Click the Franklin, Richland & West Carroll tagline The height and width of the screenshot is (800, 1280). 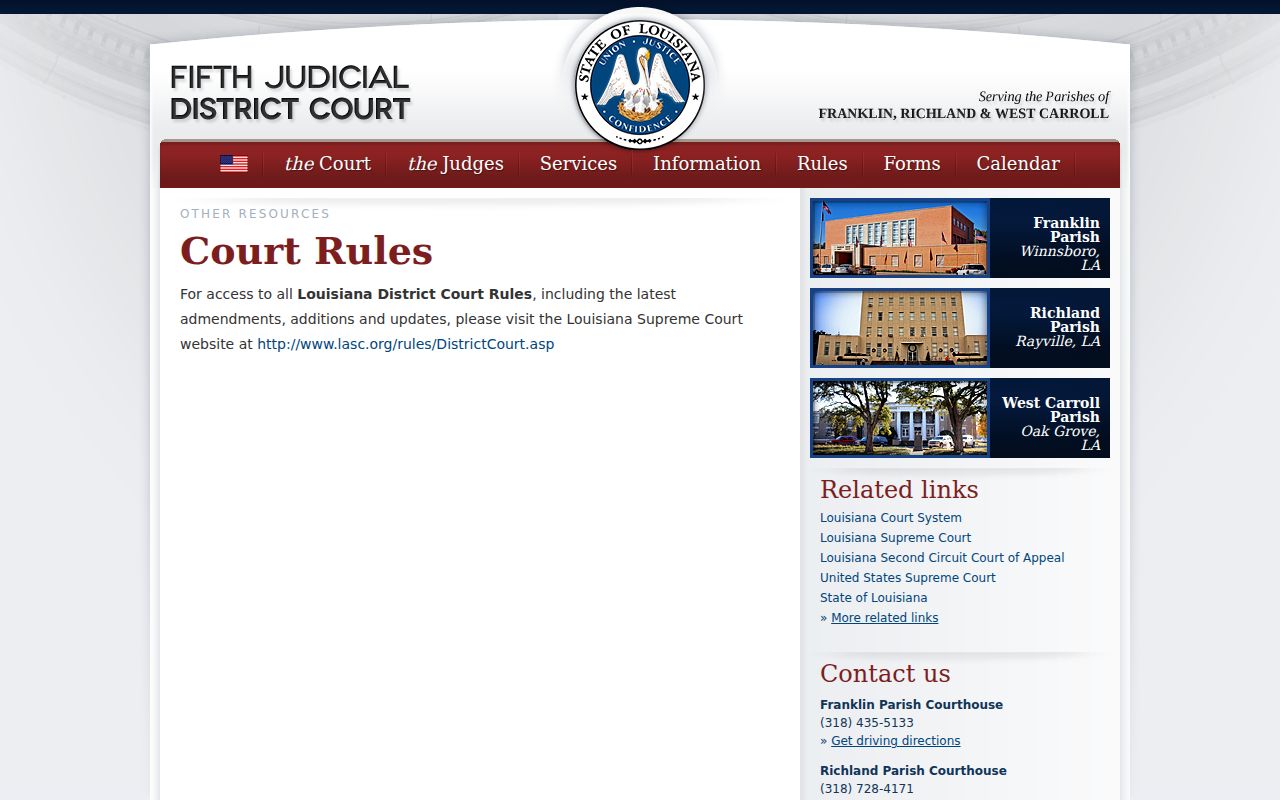(x=963, y=114)
